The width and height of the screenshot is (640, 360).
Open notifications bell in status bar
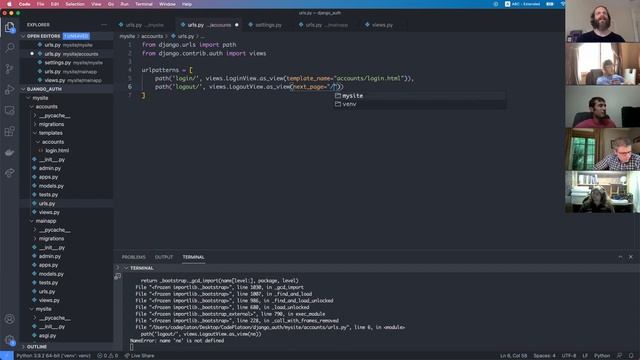[631, 356]
